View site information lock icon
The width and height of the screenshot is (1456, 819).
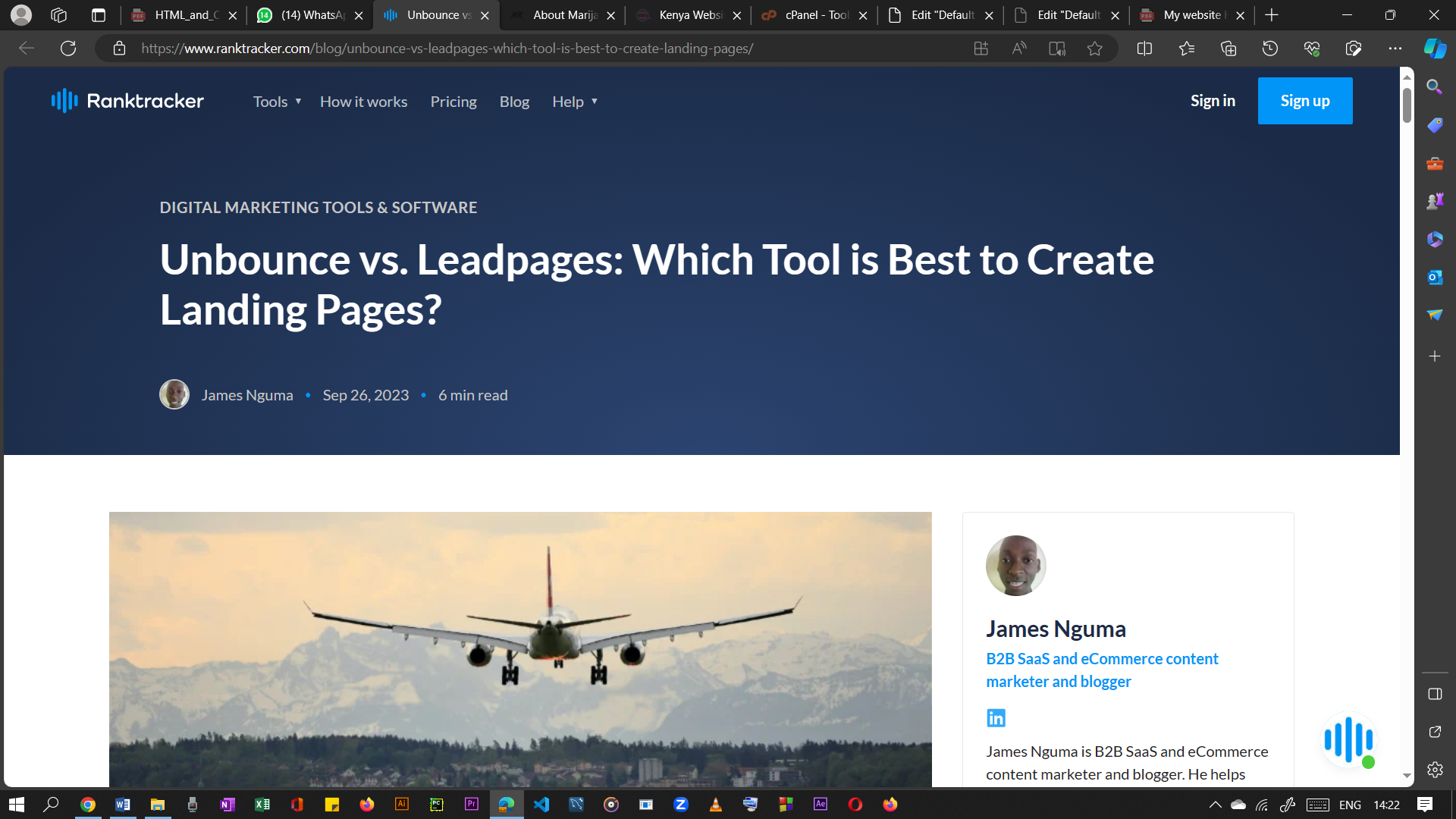coord(119,49)
